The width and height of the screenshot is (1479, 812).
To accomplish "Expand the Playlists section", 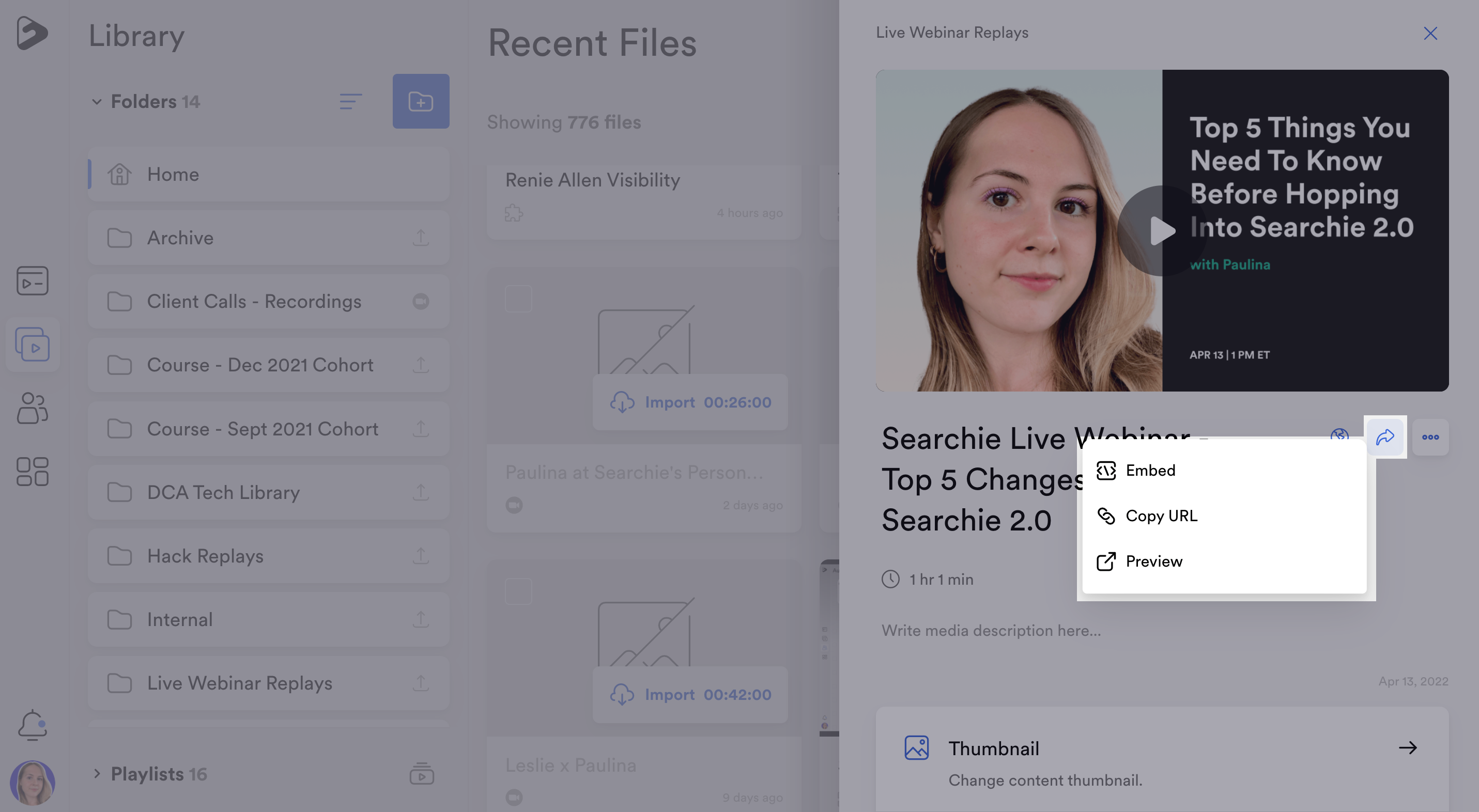I will point(97,774).
